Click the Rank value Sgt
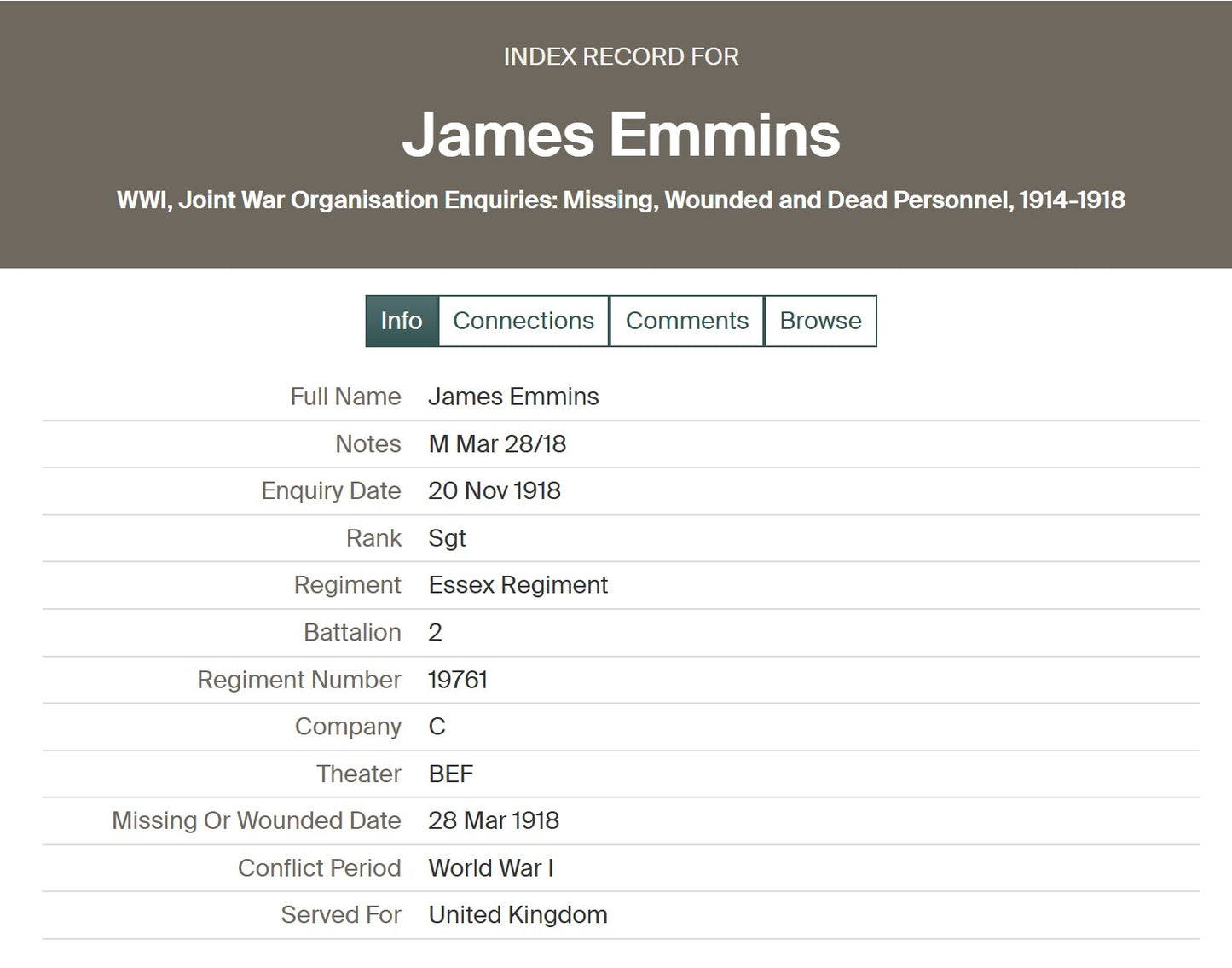Image resolution: width=1232 pixels, height=968 pixels. 447,538
